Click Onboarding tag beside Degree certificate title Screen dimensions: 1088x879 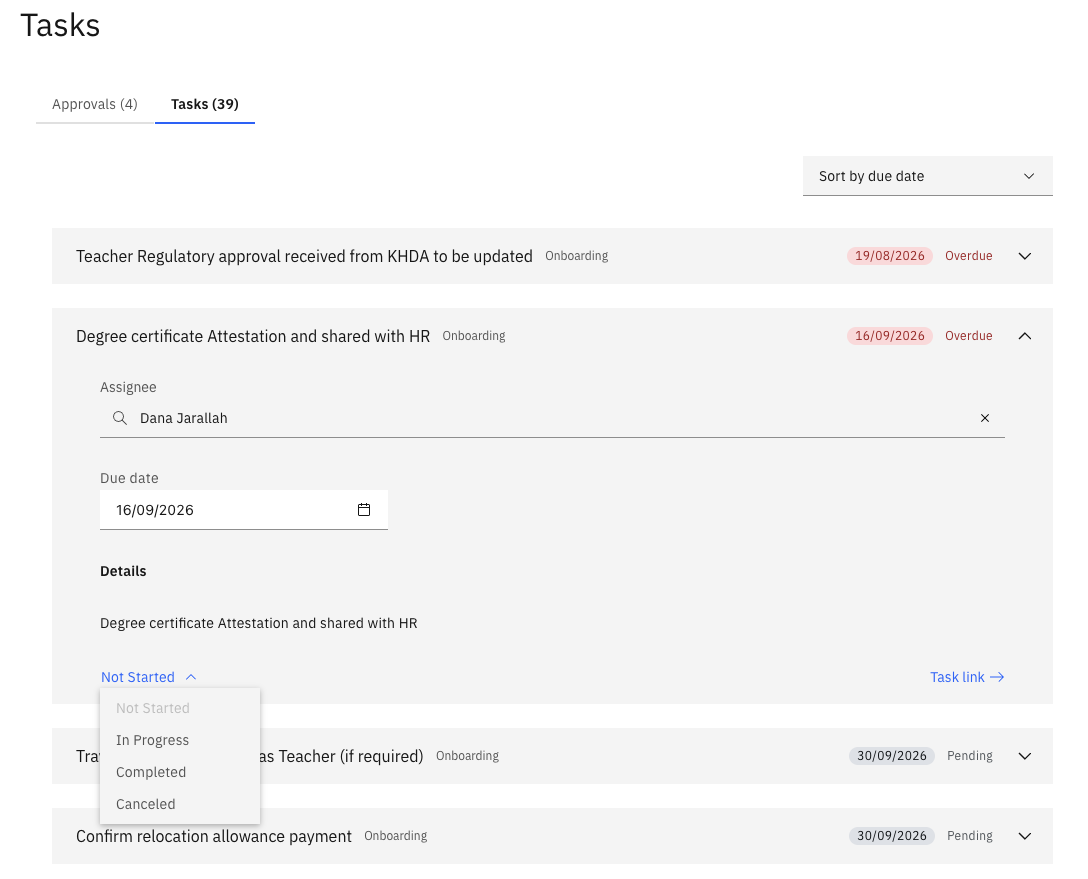(474, 336)
